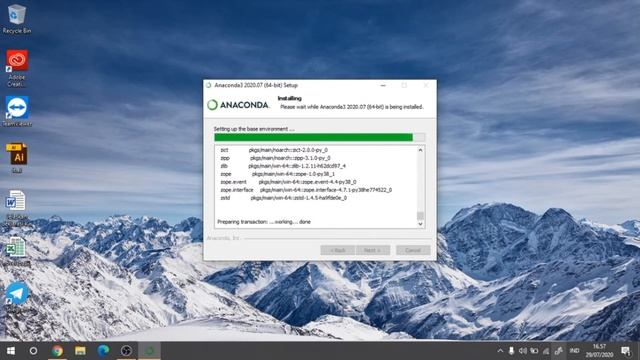Select the zope.interface package log line

(306, 190)
